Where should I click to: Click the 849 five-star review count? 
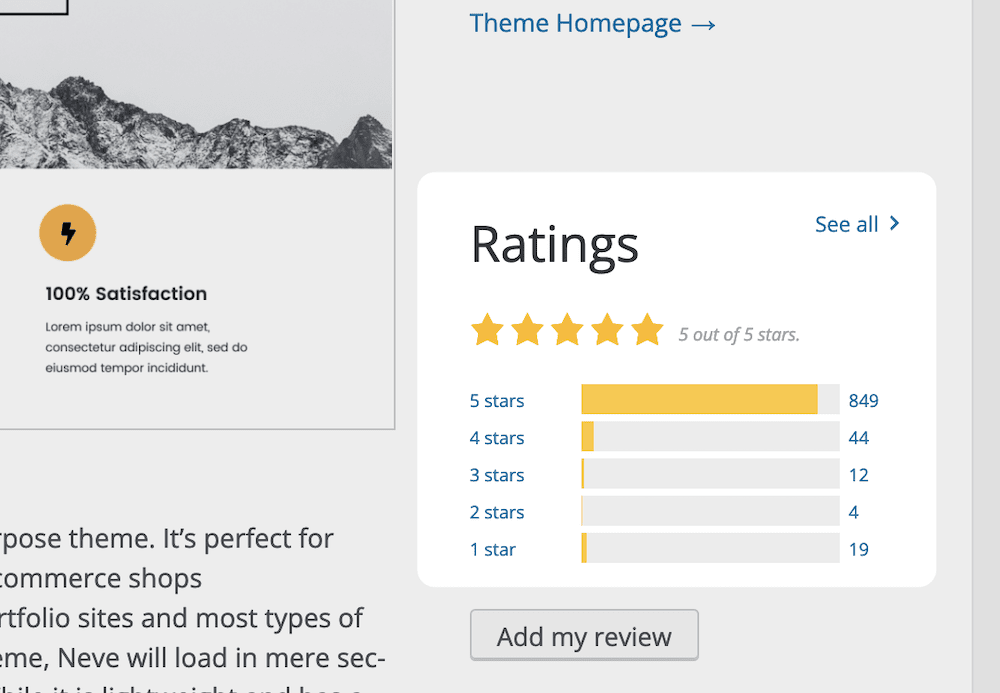(864, 400)
